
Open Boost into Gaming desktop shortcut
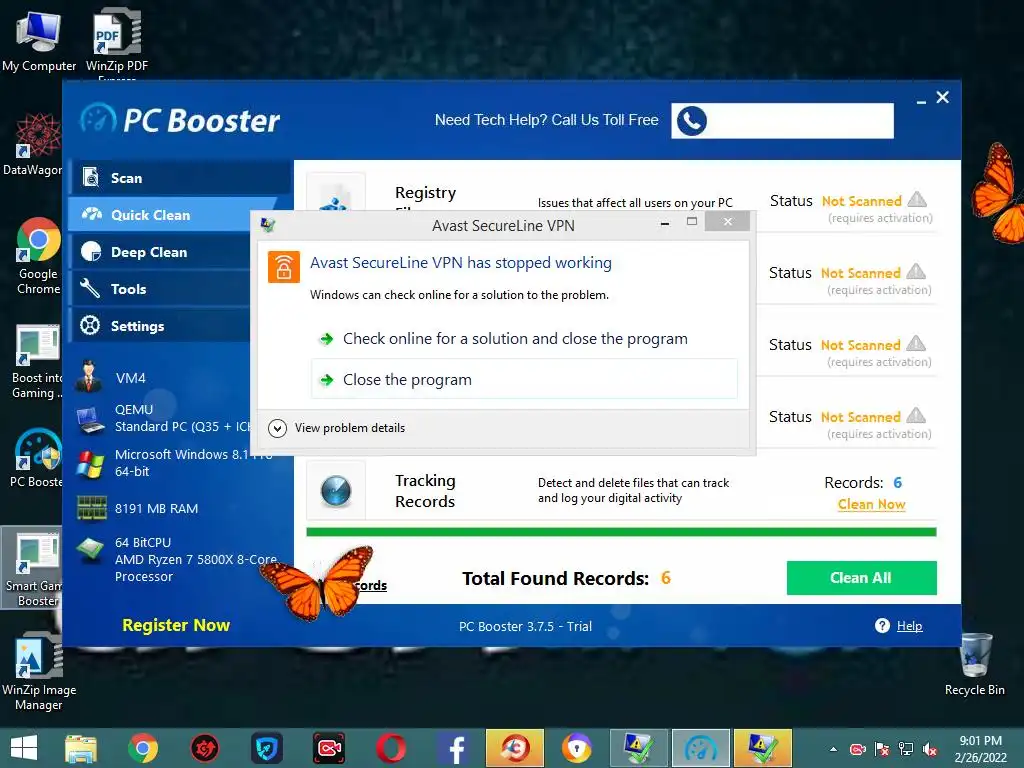37,361
